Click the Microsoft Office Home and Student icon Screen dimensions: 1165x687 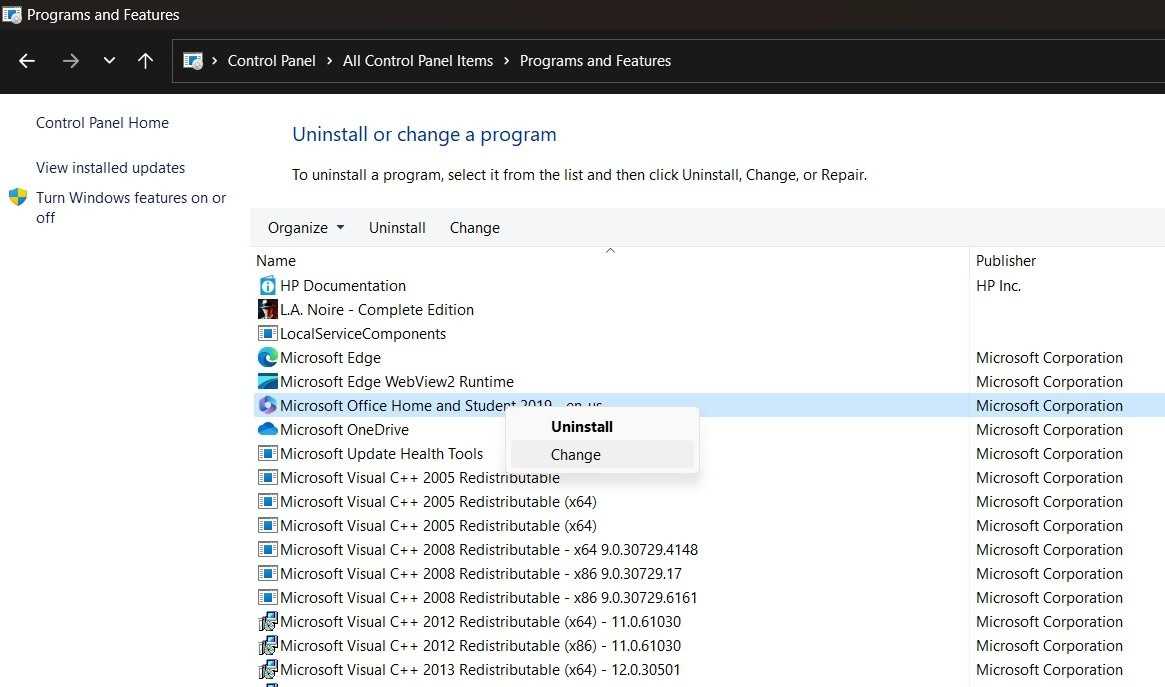267,406
